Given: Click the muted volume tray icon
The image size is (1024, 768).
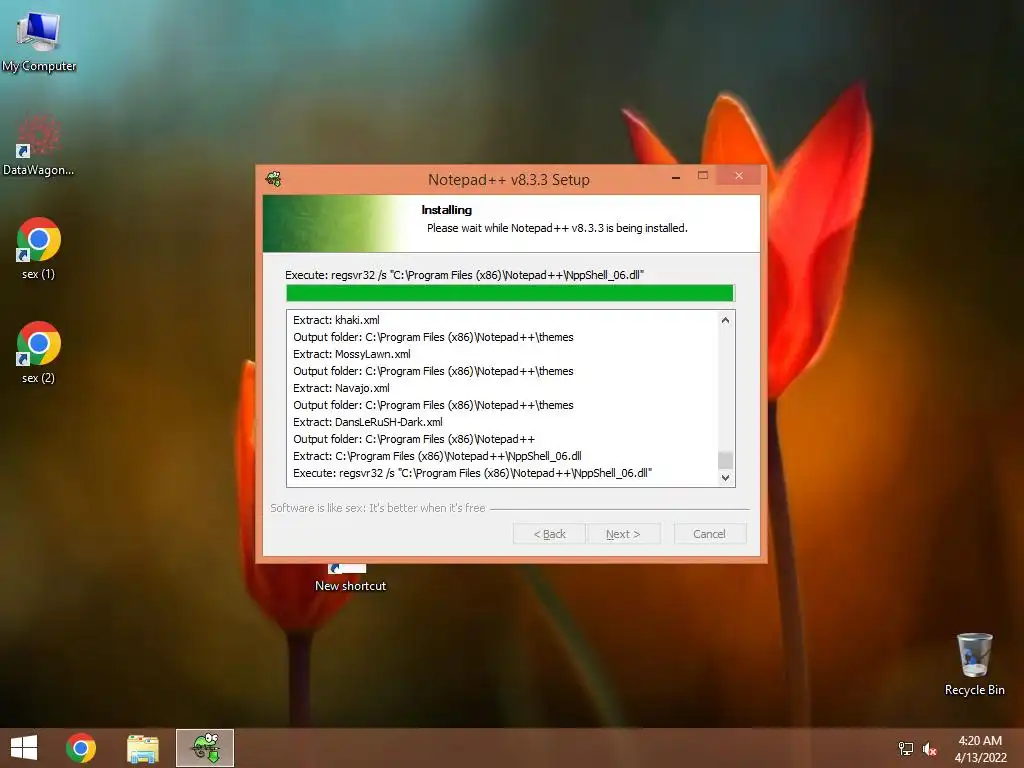Looking at the screenshot, I should (929, 748).
